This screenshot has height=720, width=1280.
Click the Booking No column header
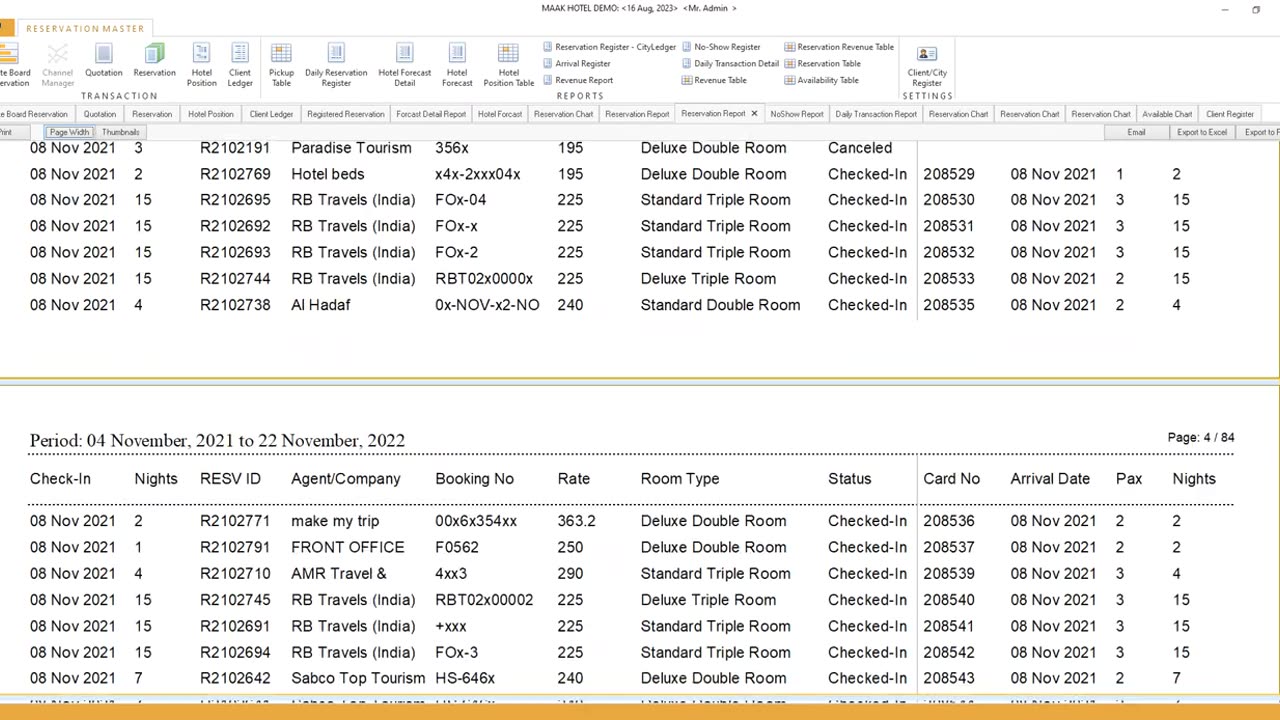(x=474, y=479)
